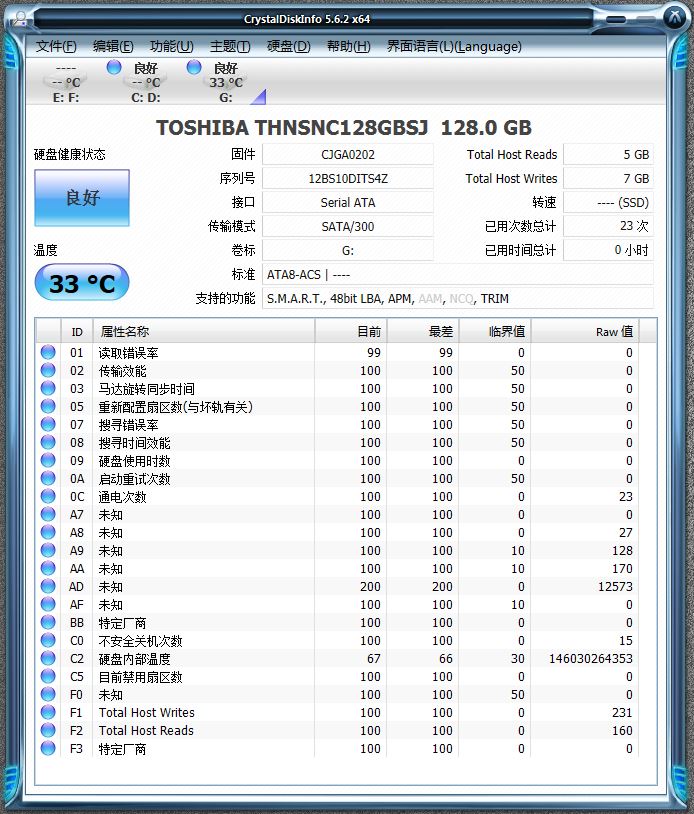
Task: Click the user icon in title bar
Action: pyautogui.click(x=21, y=19)
